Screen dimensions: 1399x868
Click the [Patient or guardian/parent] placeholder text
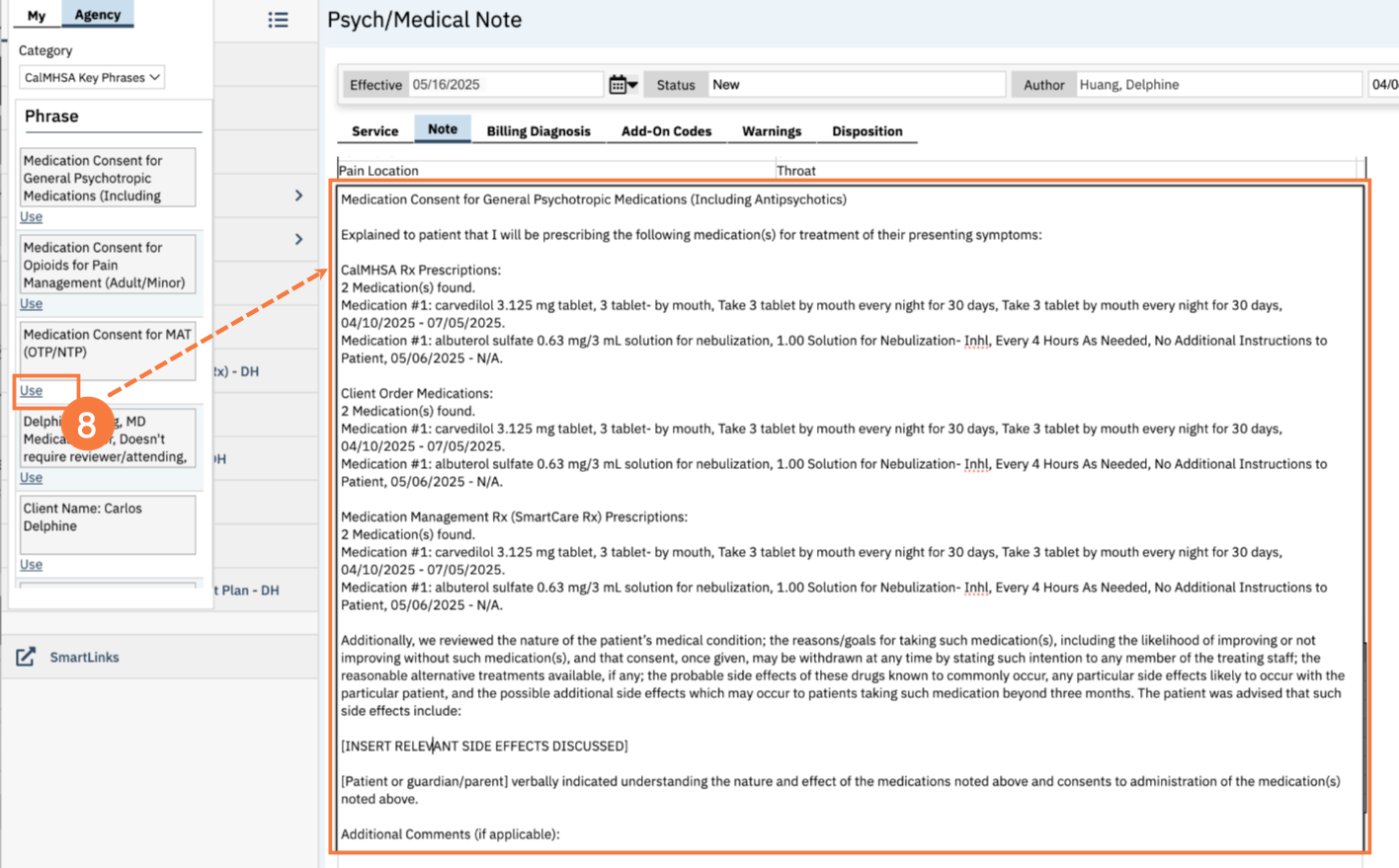(x=425, y=781)
